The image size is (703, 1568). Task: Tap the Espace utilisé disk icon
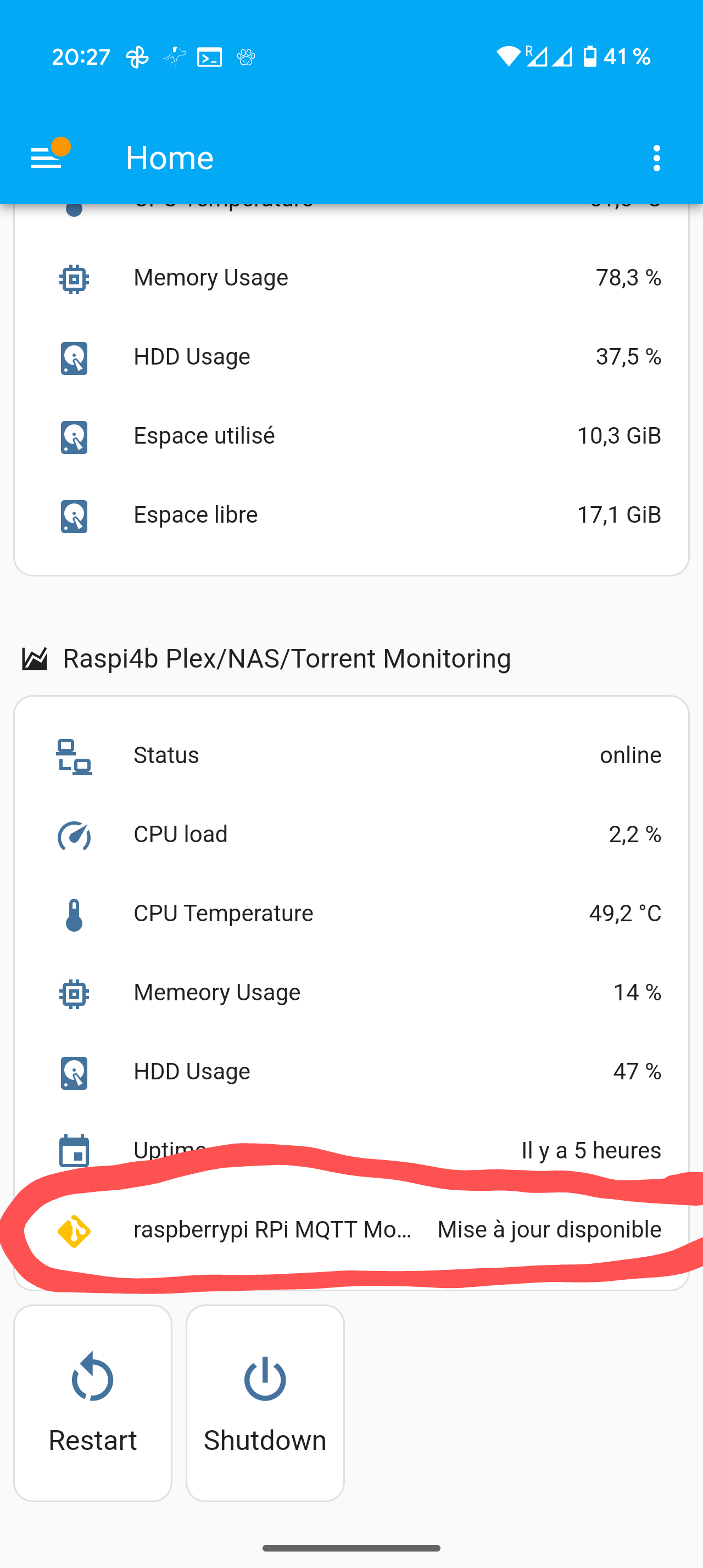74,437
